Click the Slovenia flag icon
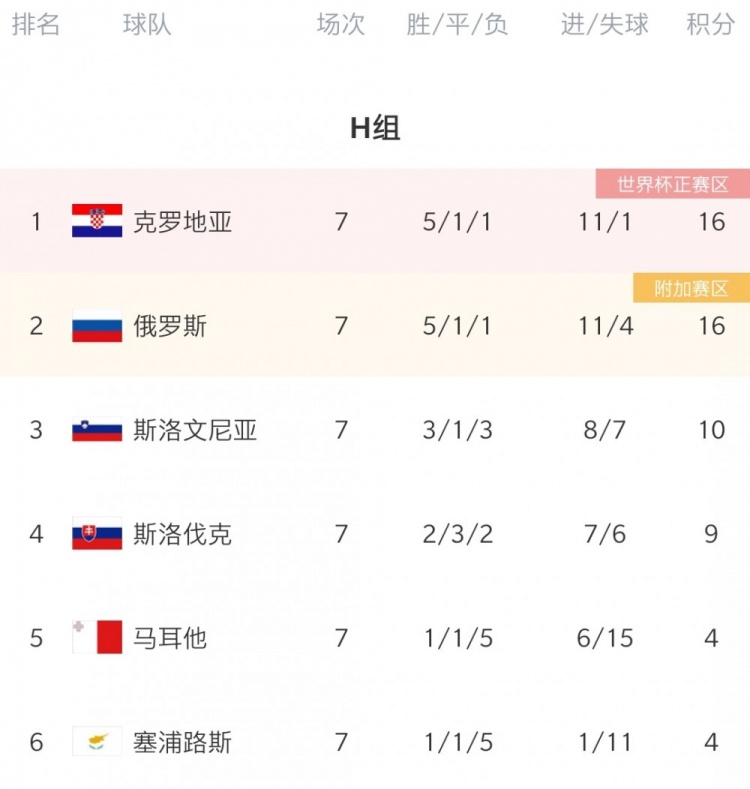Viewport: 750px width, 789px height. pos(97,429)
